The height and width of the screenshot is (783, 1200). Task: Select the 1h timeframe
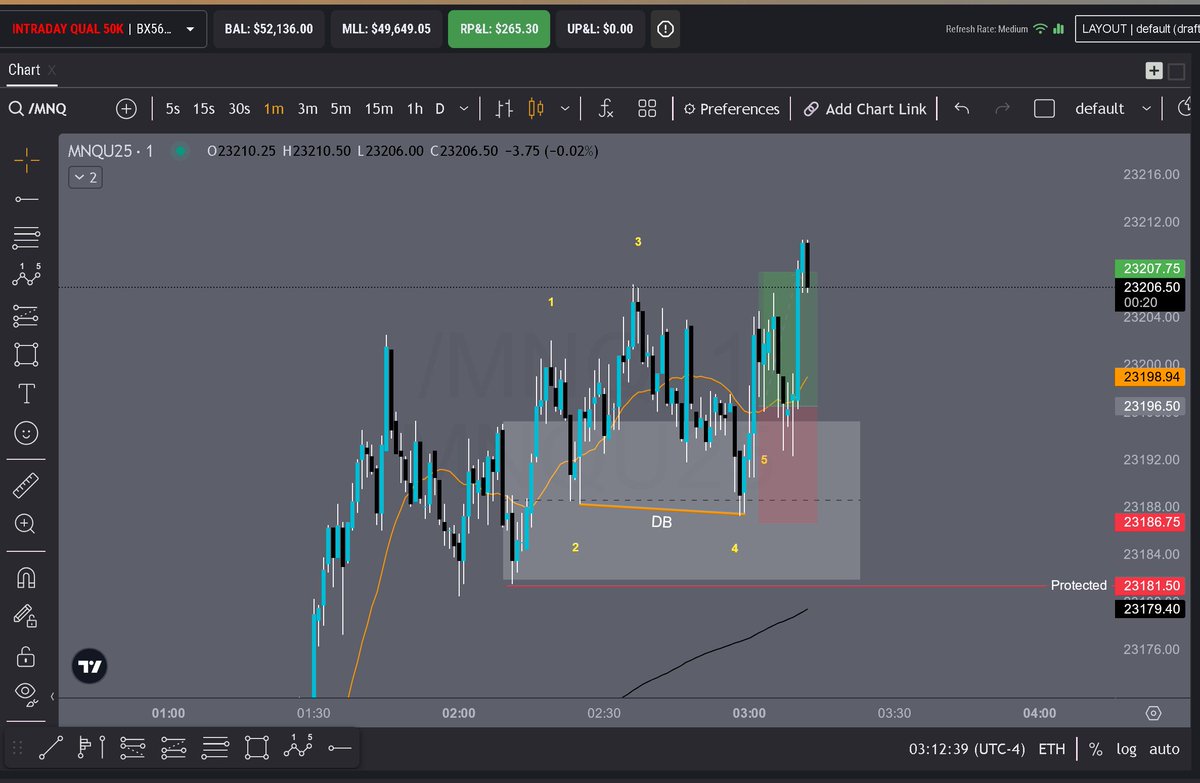pyautogui.click(x=415, y=108)
